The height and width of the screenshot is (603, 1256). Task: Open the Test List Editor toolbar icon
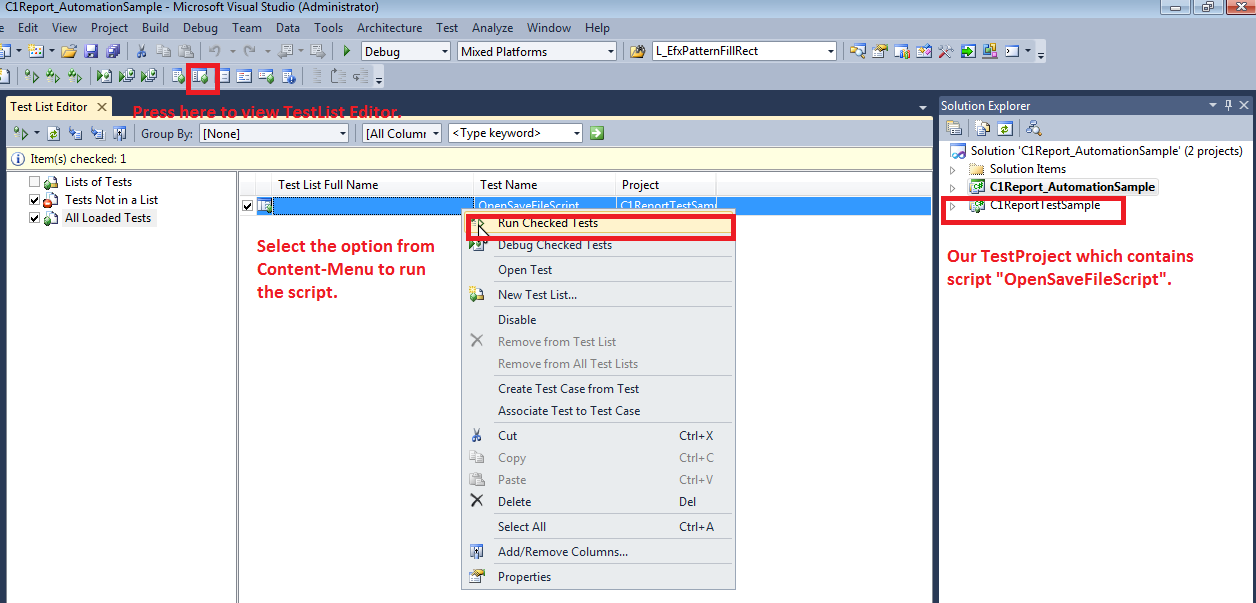click(x=201, y=76)
